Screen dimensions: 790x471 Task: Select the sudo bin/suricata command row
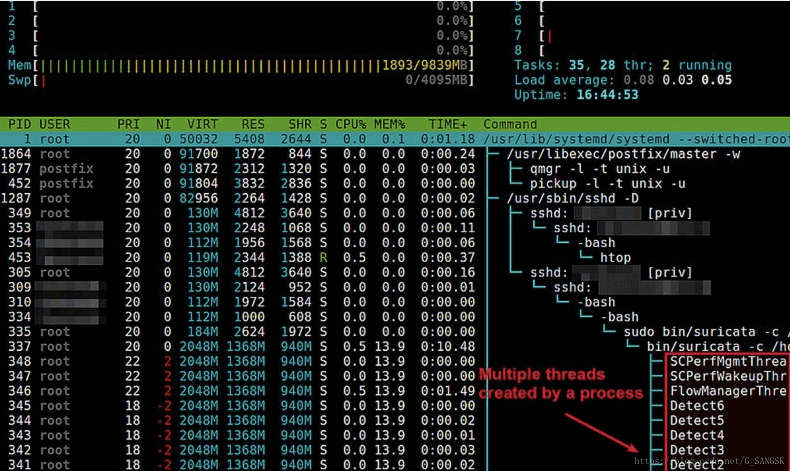coord(395,332)
